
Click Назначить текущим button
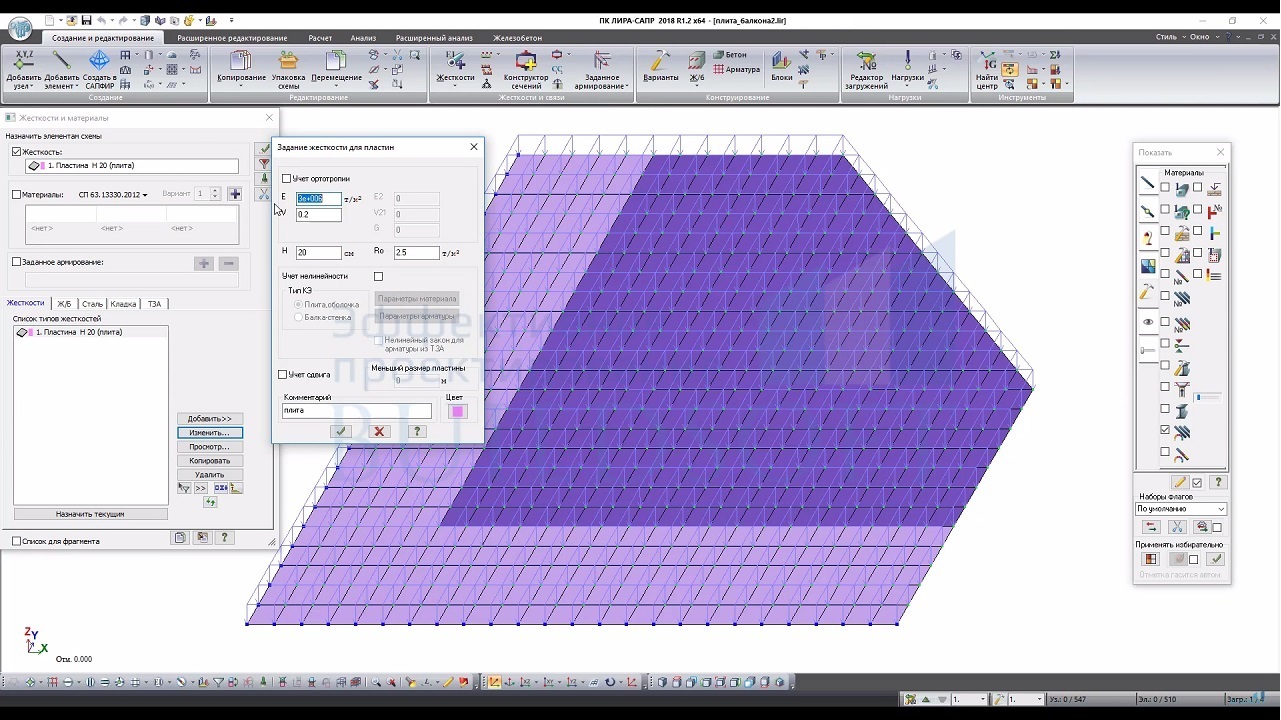[x=90, y=514]
